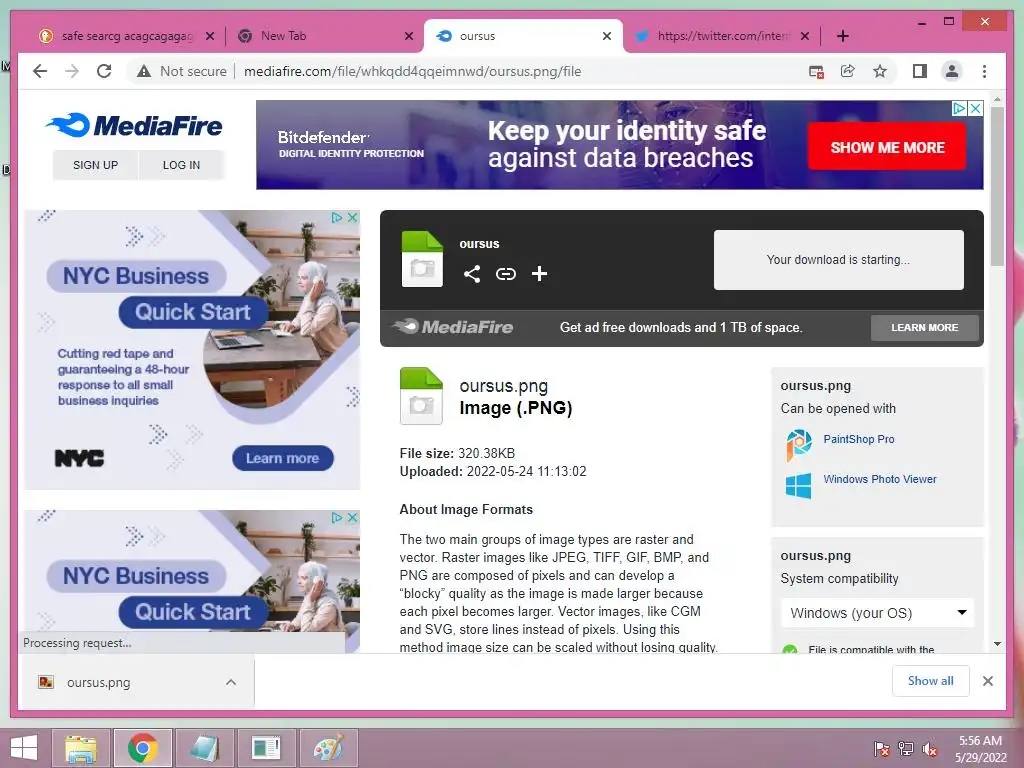The width and height of the screenshot is (1024, 768).
Task: Click the Your download is starting box
Action: click(x=839, y=259)
